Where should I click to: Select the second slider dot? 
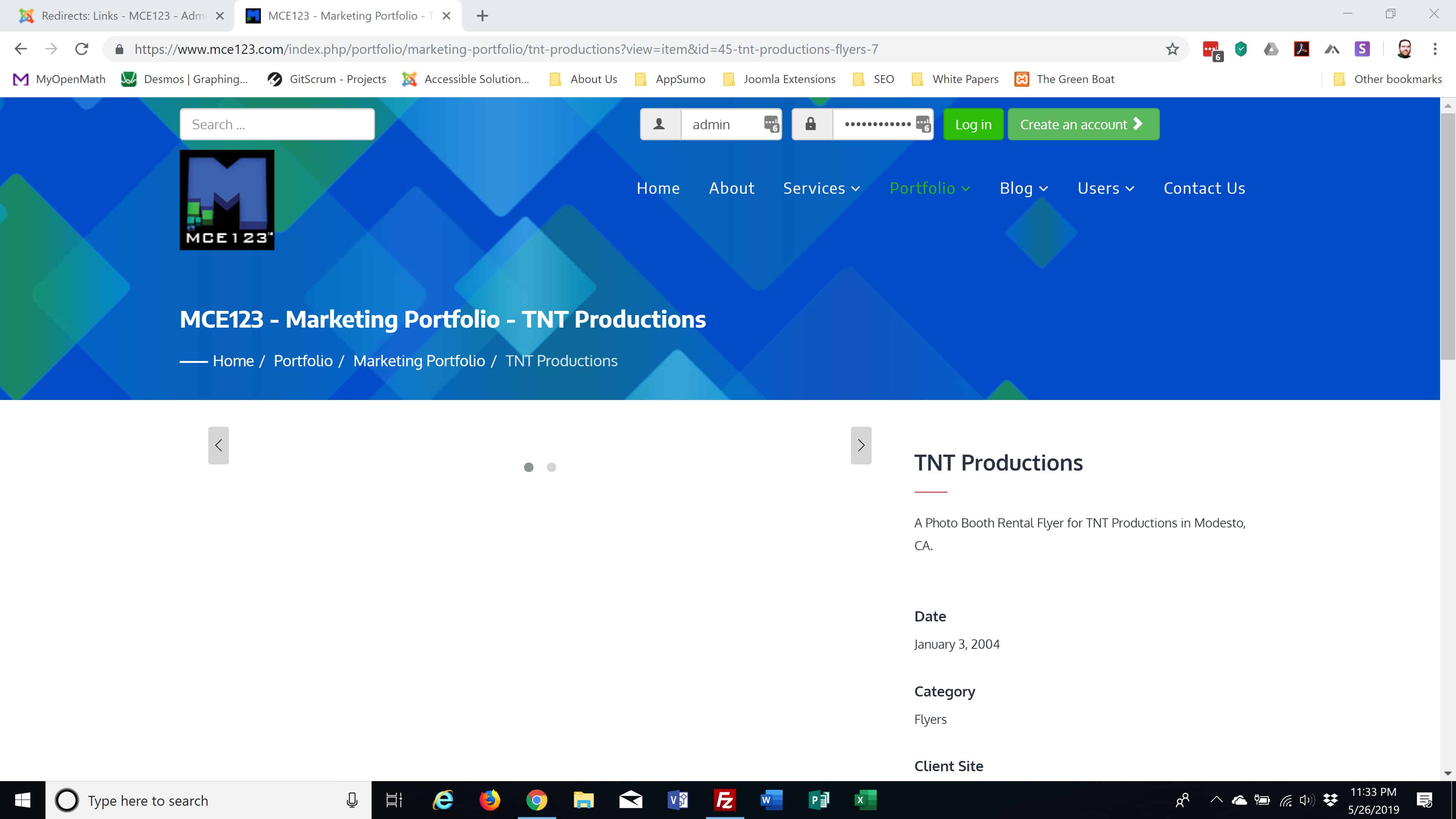coord(551,468)
